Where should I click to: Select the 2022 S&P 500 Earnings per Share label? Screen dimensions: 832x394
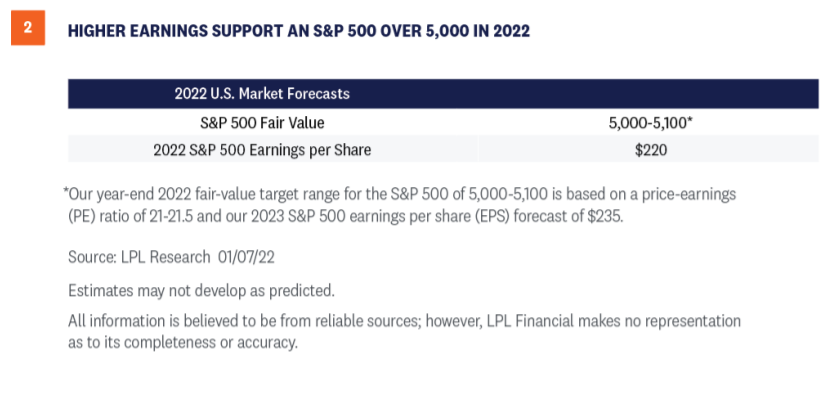point(262,150)
